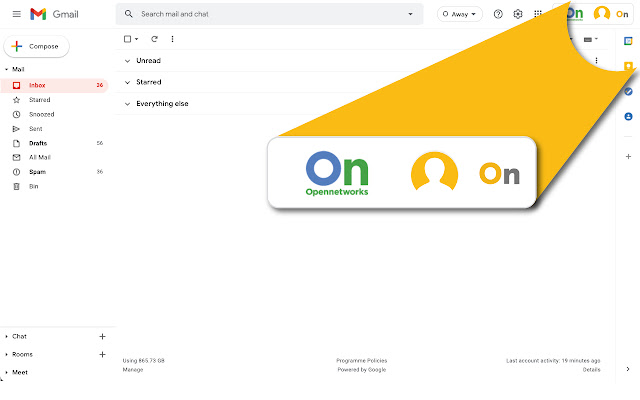Click the Manage storage link
Image resolution: width=640 pixels, height=400 pixels.
[133, 370]
